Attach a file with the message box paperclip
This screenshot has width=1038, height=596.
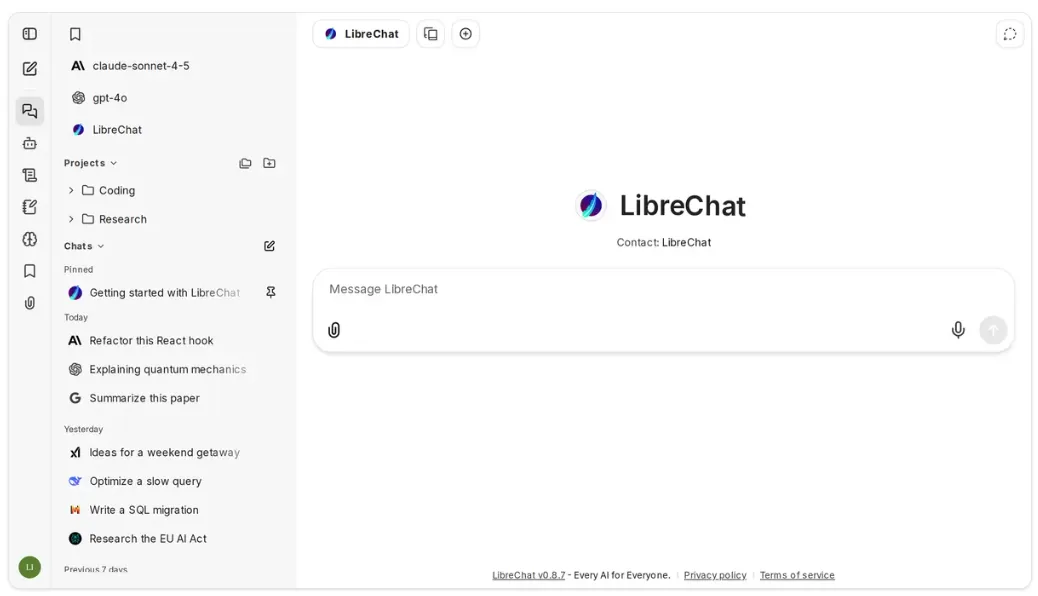point(334,330)
